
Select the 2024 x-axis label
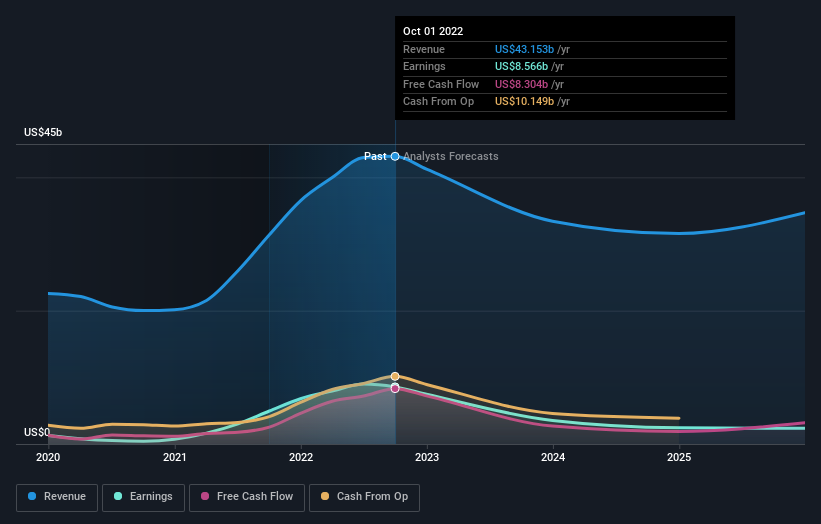(553, 457)
